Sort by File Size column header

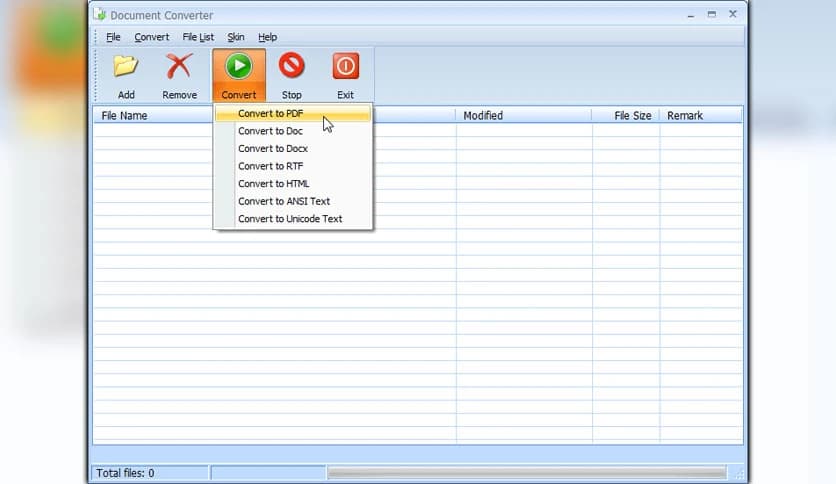[626, 115]
